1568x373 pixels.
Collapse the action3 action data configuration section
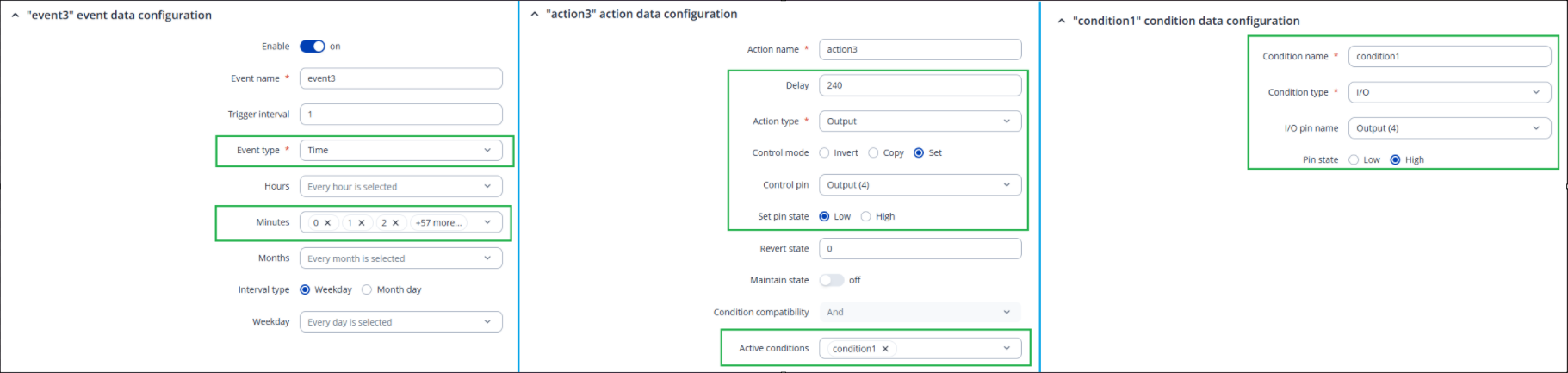535,14
